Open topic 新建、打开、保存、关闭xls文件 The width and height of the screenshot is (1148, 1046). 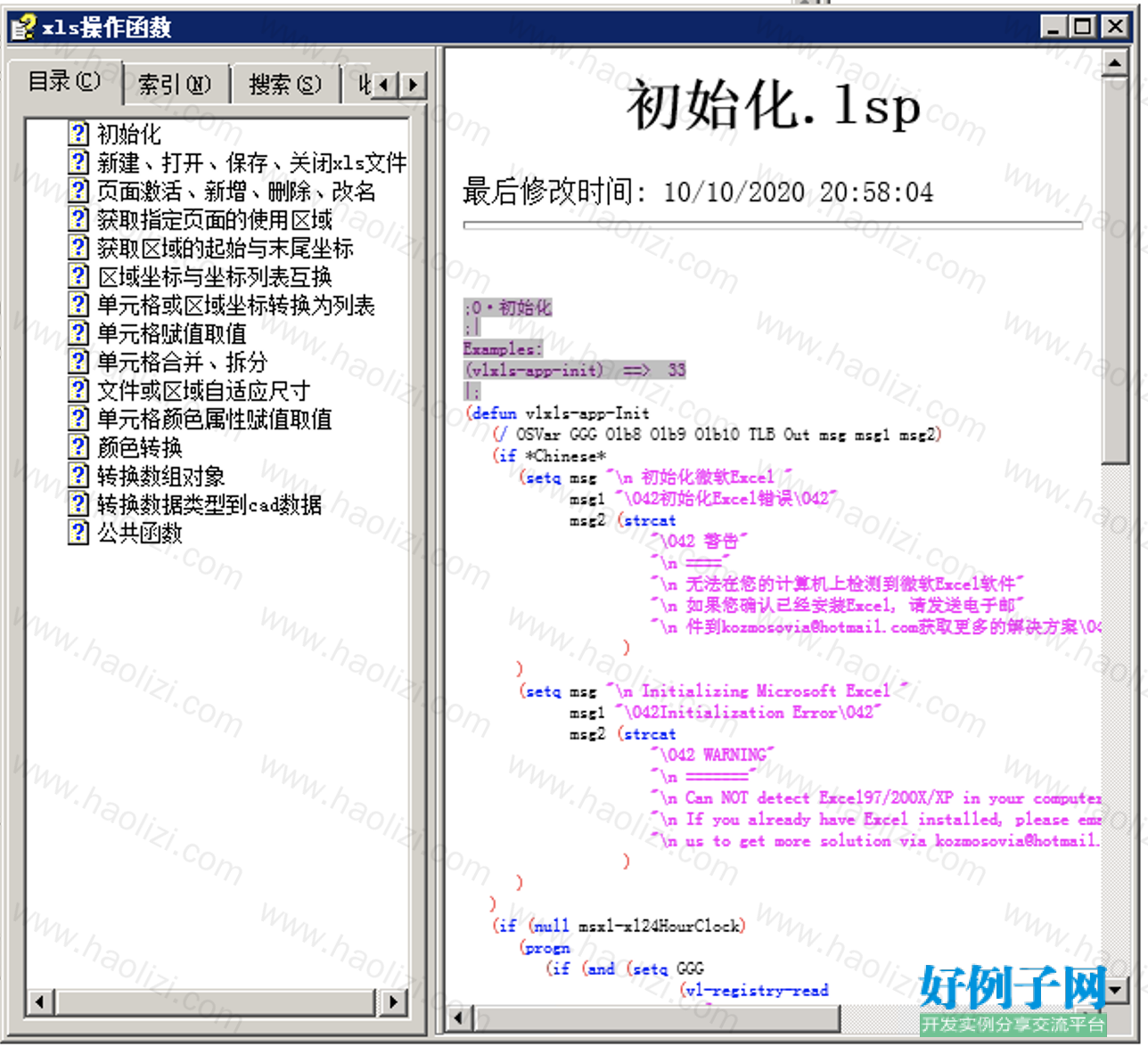(252, 163)
